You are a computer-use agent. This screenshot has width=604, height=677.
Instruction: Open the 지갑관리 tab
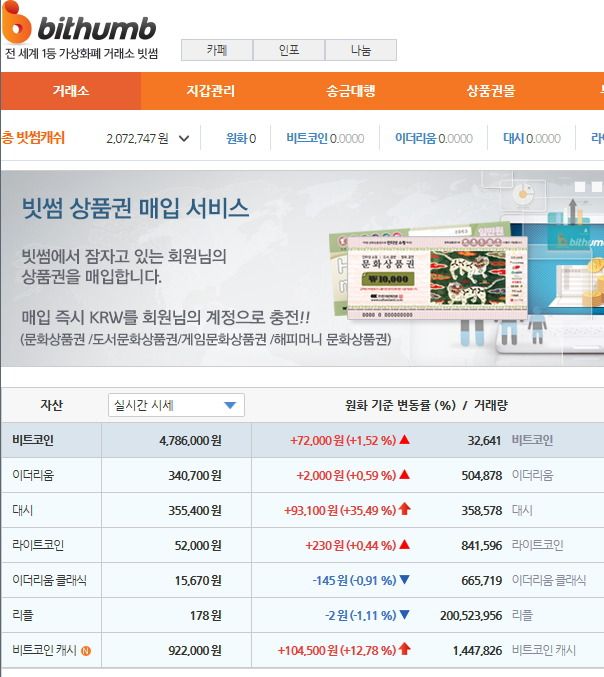coord(211,91)
